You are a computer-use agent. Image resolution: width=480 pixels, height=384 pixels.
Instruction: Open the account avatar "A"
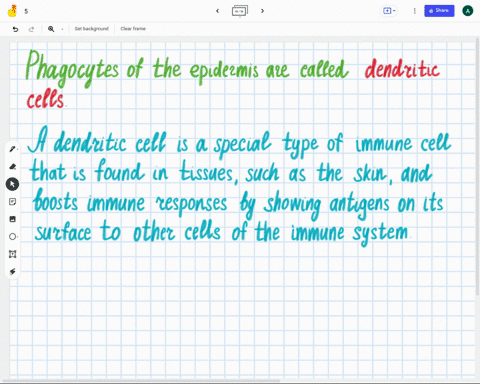[x=467, y=11]
